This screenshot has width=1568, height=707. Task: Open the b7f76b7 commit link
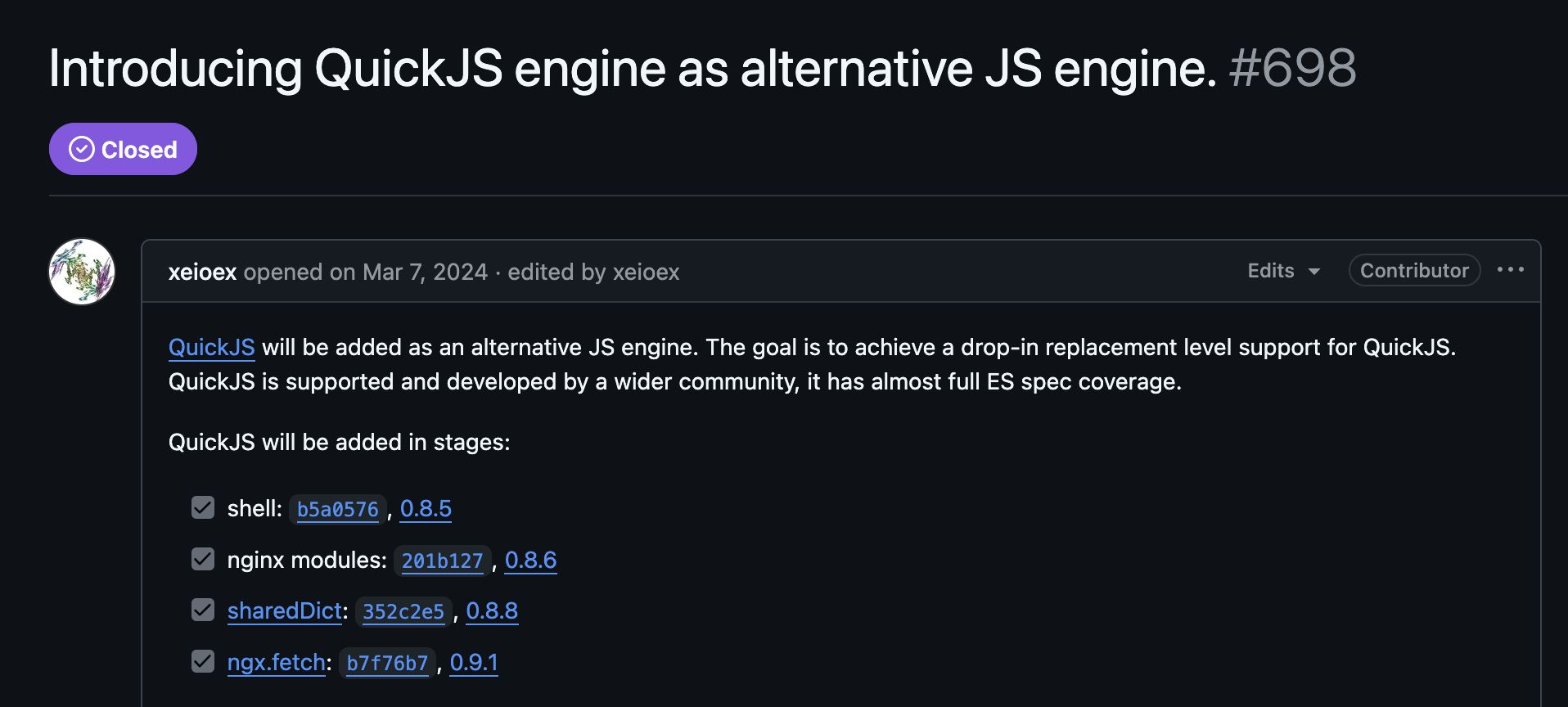pyautogui.click(x=387, y=664)
